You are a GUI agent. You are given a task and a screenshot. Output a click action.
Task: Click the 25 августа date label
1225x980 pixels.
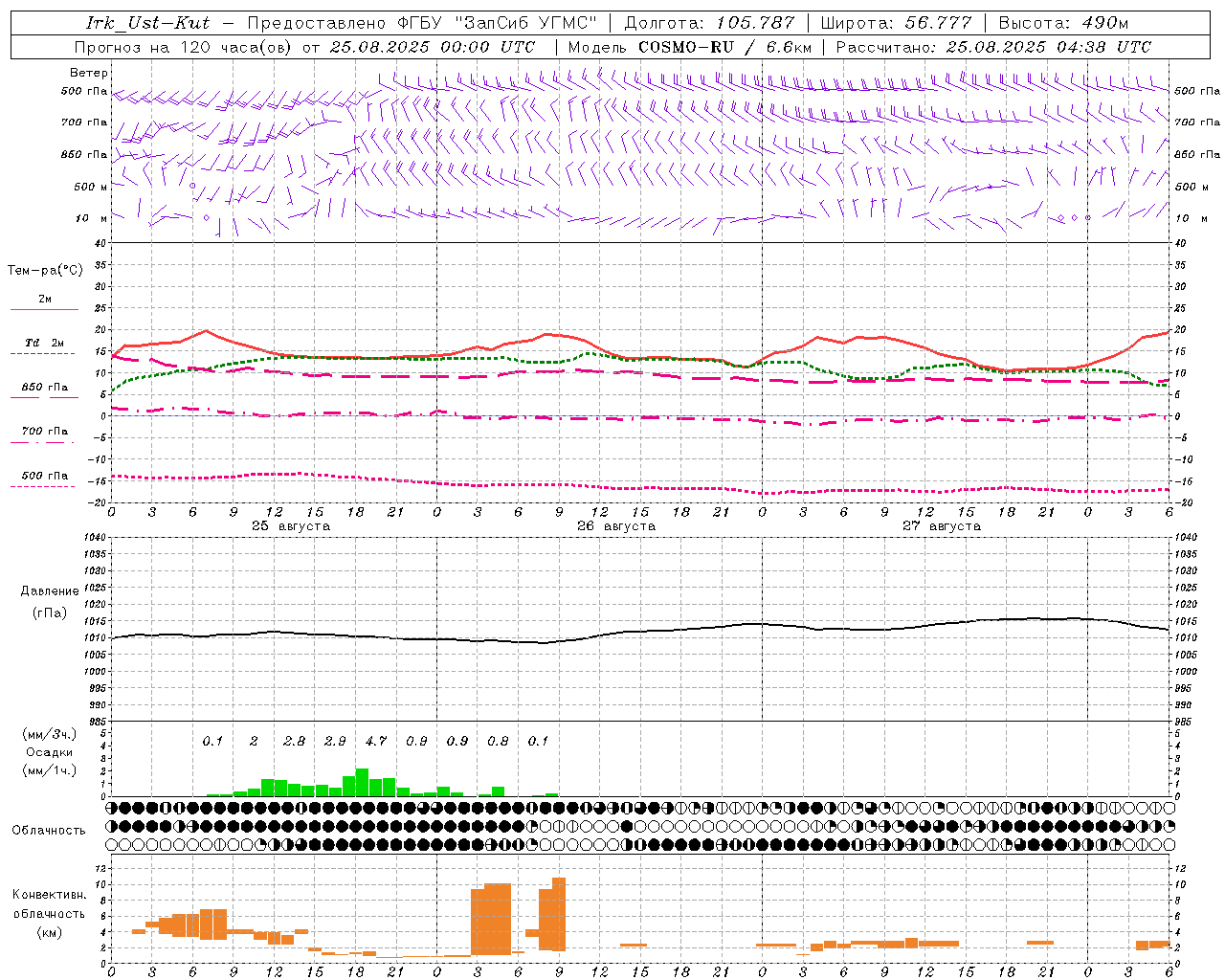(x=291, y=526)
